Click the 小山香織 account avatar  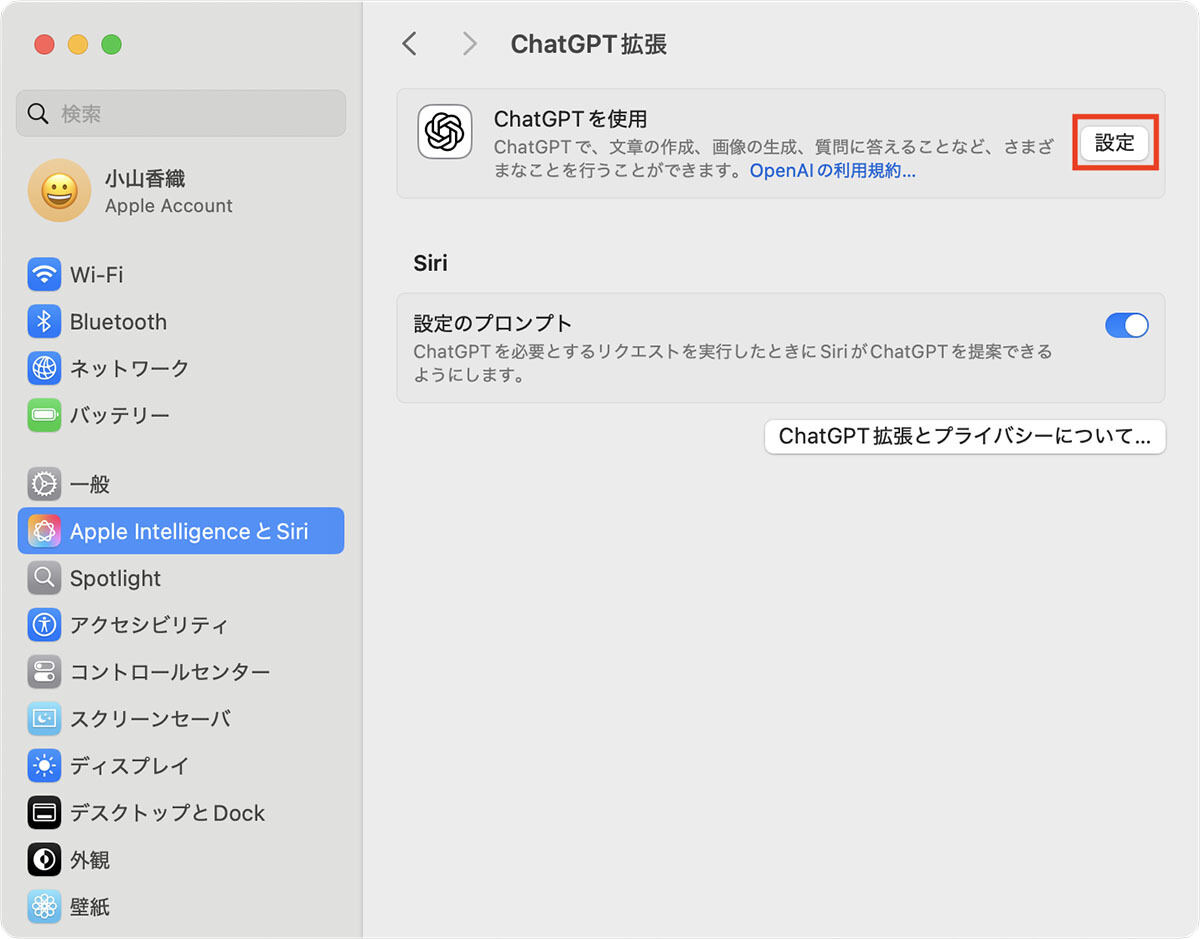59,191
